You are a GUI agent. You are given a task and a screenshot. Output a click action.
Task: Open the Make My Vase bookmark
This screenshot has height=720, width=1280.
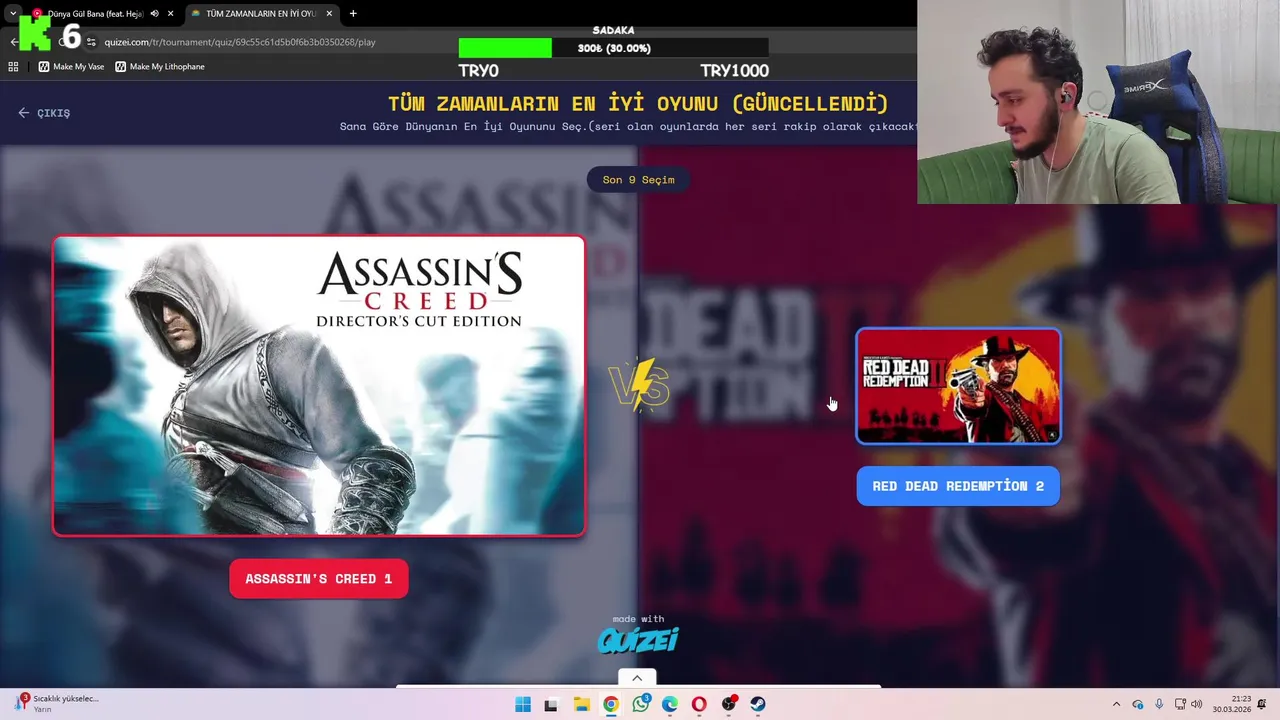point(71,67)
